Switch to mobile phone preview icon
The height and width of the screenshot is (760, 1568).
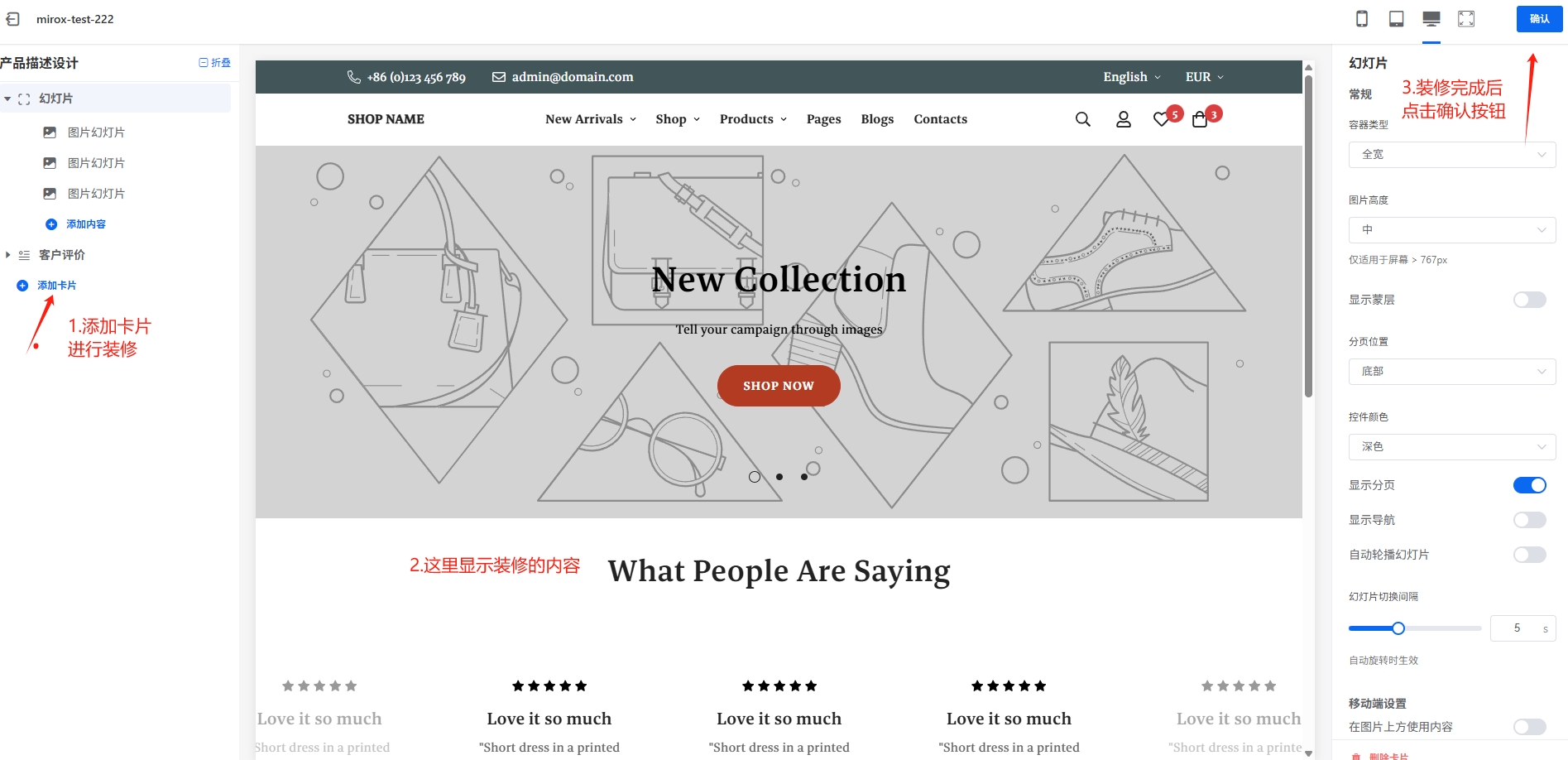pos(1362,18)
